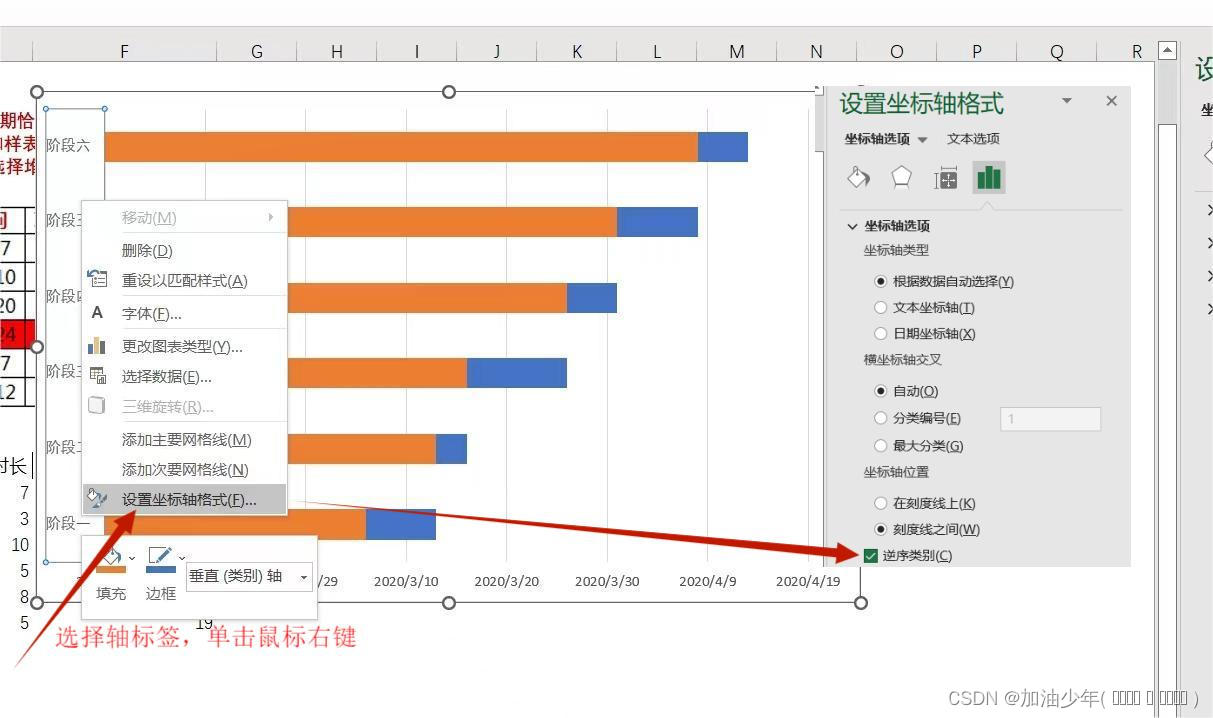Open task pane options dropdown arrow
1213x718 pixels.
click(x=1067, y=101)
